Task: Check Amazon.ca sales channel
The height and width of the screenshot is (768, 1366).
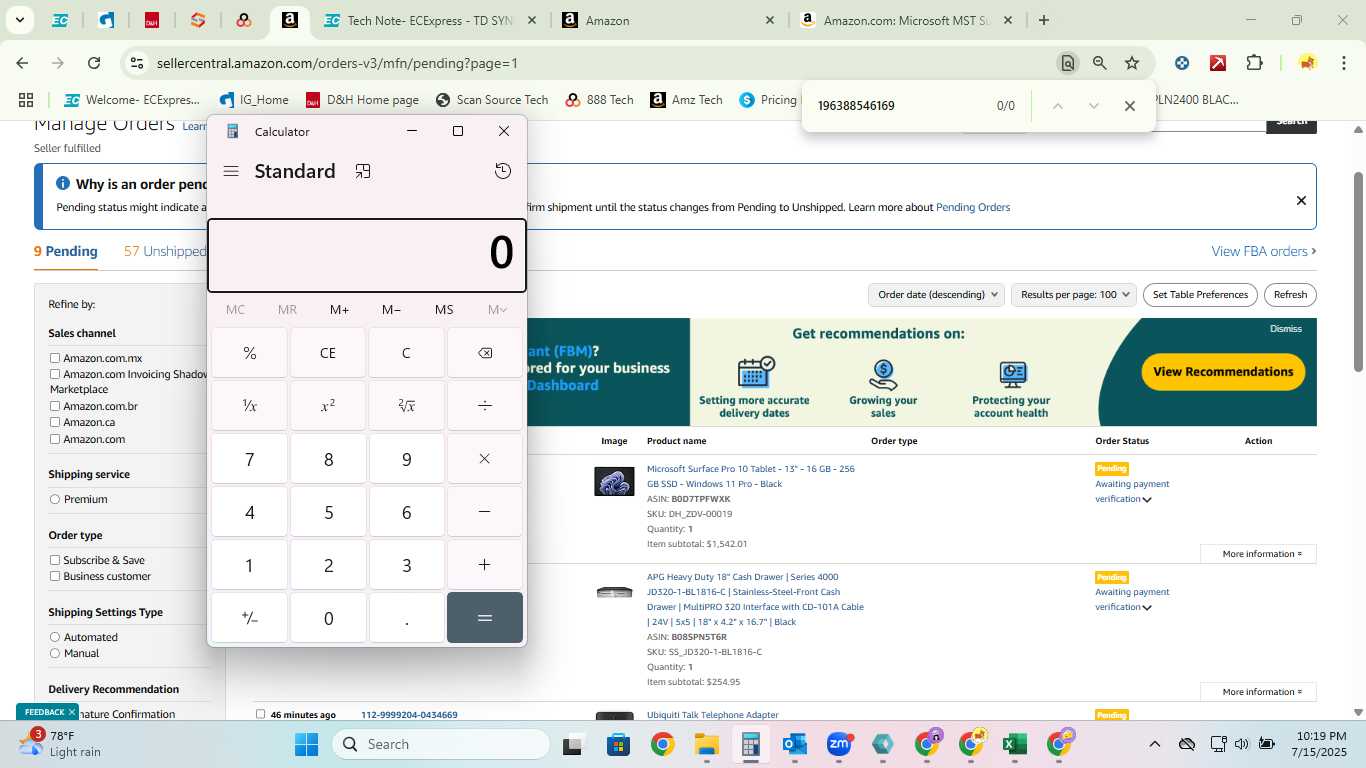Action: 55,422
